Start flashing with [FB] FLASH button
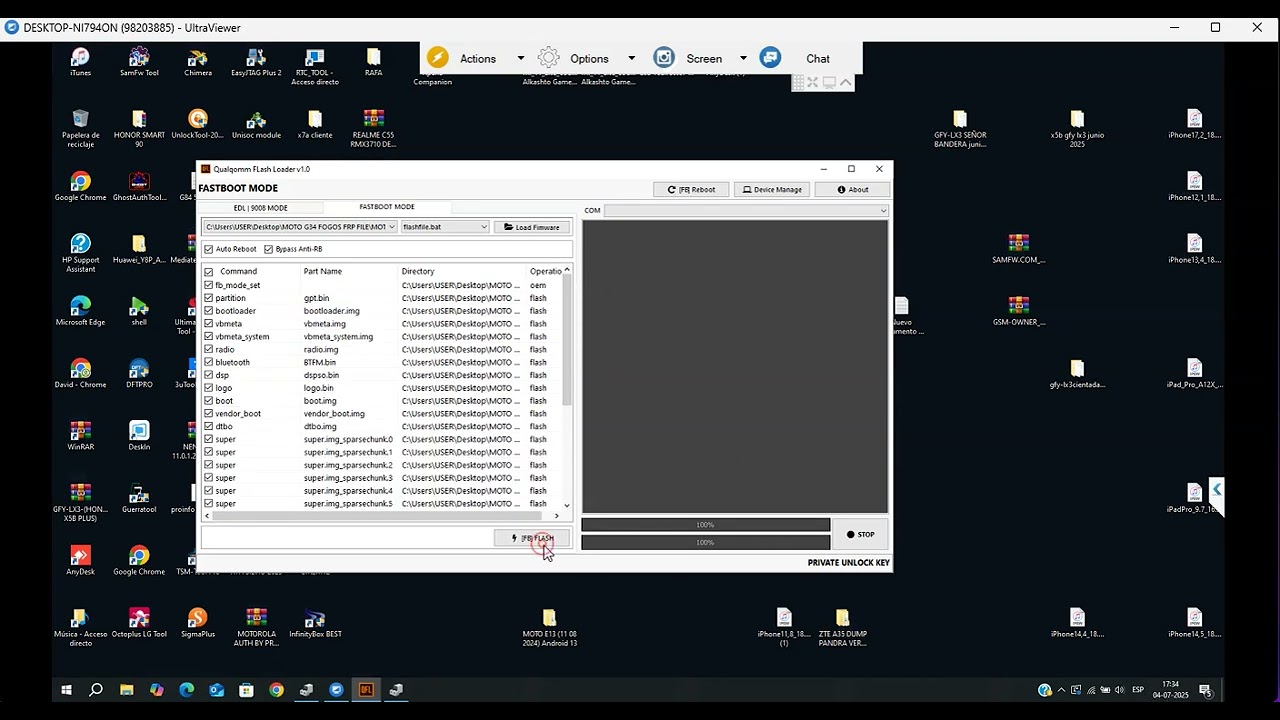The image size is (1280, 720). [532, 538]
